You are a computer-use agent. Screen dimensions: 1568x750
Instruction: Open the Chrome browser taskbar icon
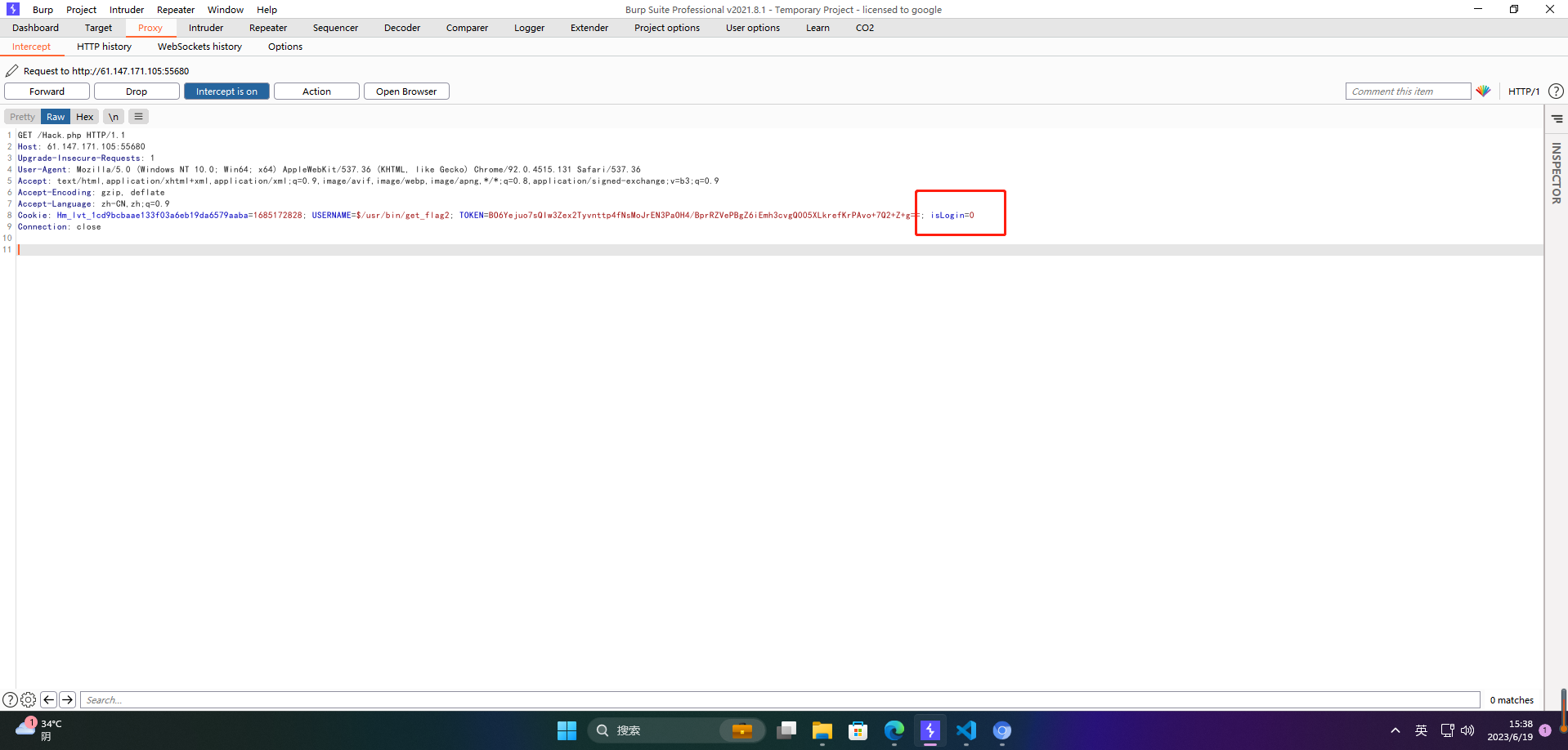pos(1001,730)
